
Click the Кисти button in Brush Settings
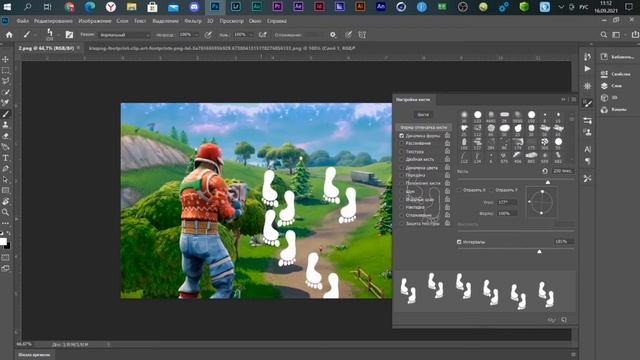[x=423, y=115]
